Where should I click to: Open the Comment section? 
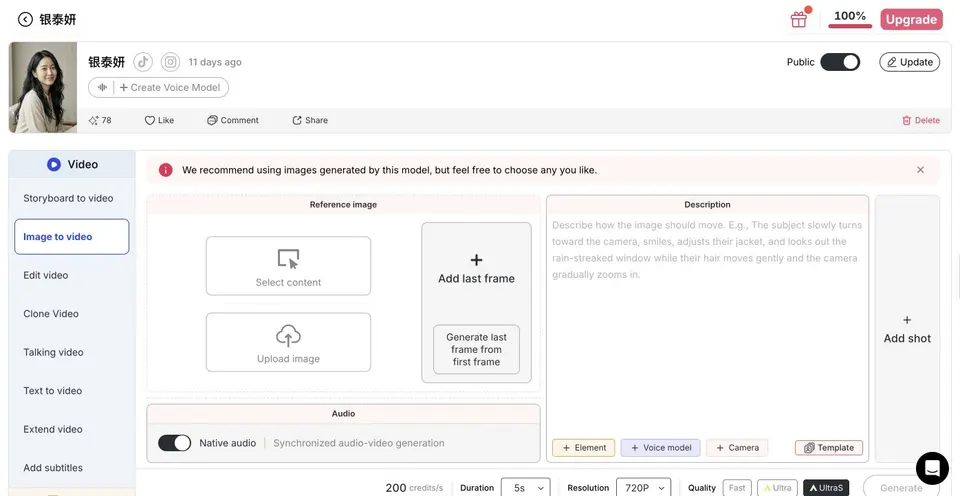(x=233, y=120)
